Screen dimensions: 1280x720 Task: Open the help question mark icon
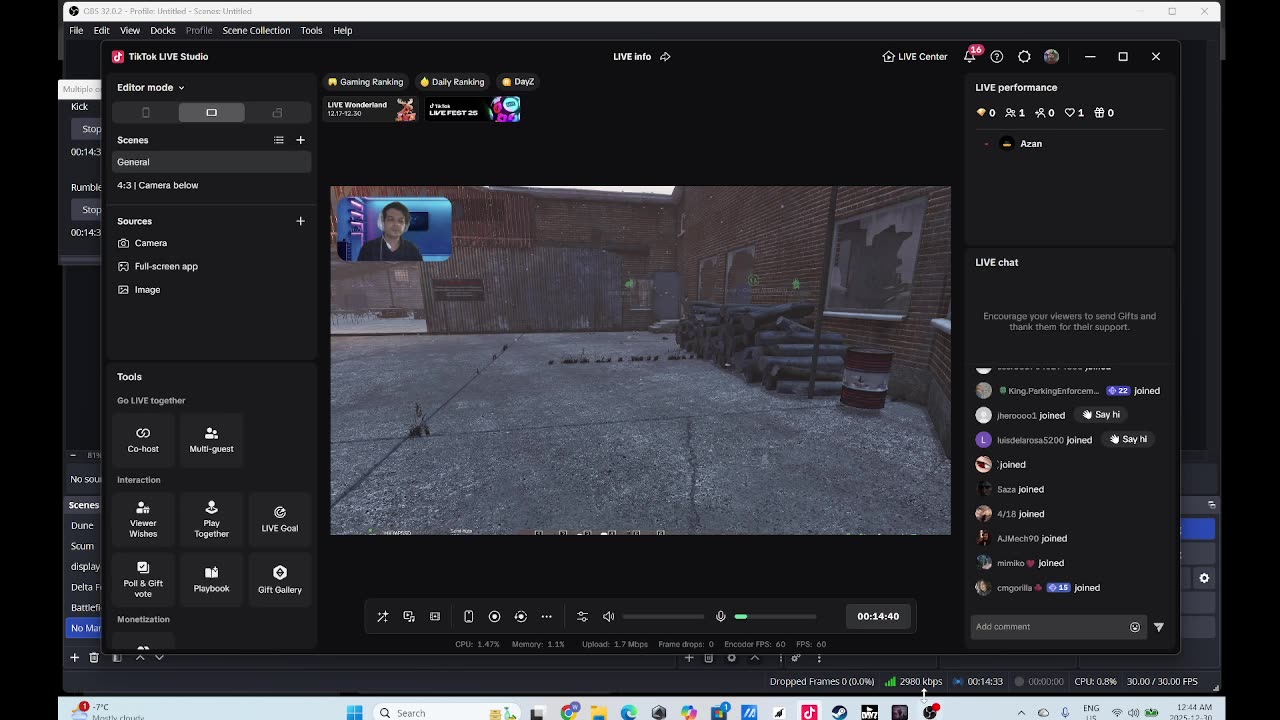pos(997,57)
